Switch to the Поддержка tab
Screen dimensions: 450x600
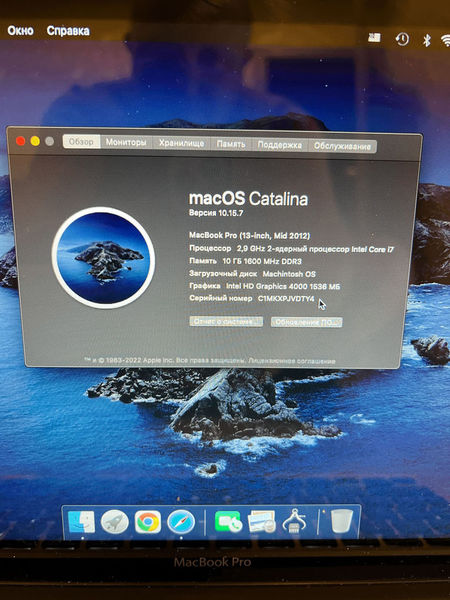pos(279,145)
